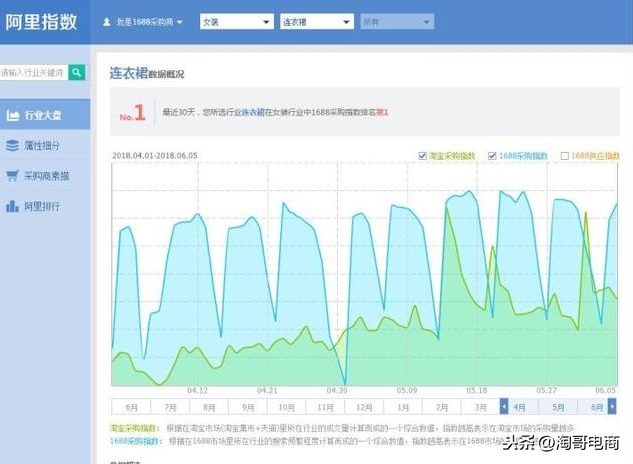Click the 行业大盘 chart icon
This screenshot has width=633, height=464.
pyautogui.click(x=13, y=115)
